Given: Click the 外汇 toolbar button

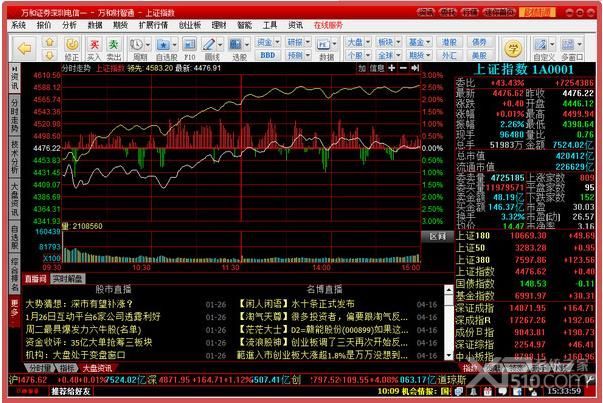Looking at the screenshot, I should [449, 55].
